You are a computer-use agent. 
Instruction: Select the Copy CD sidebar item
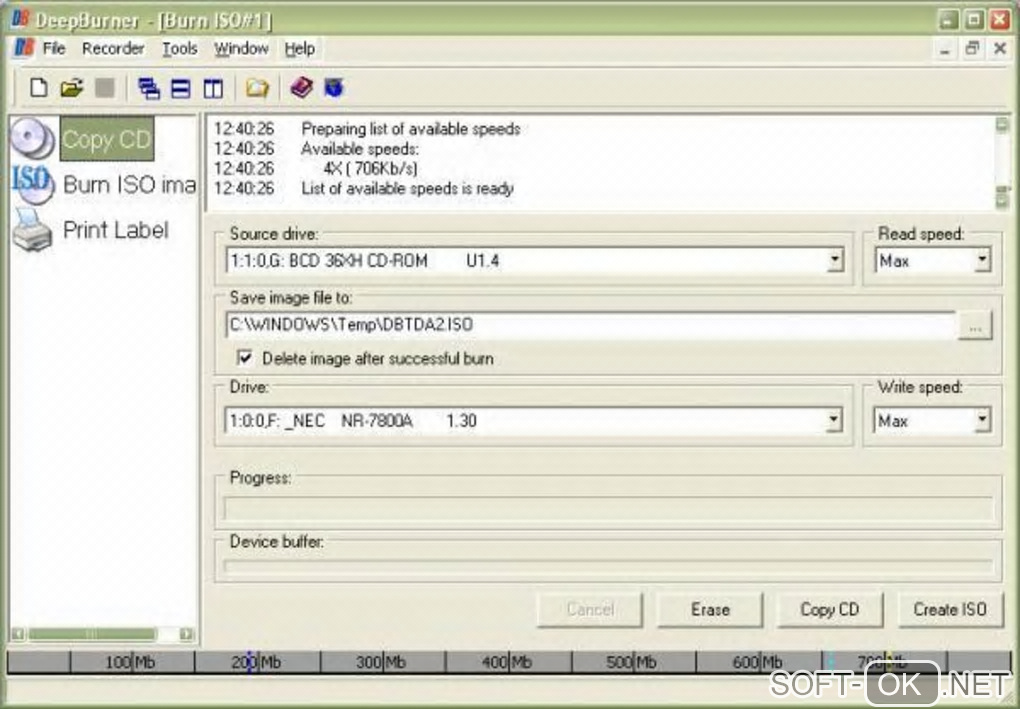107,139
